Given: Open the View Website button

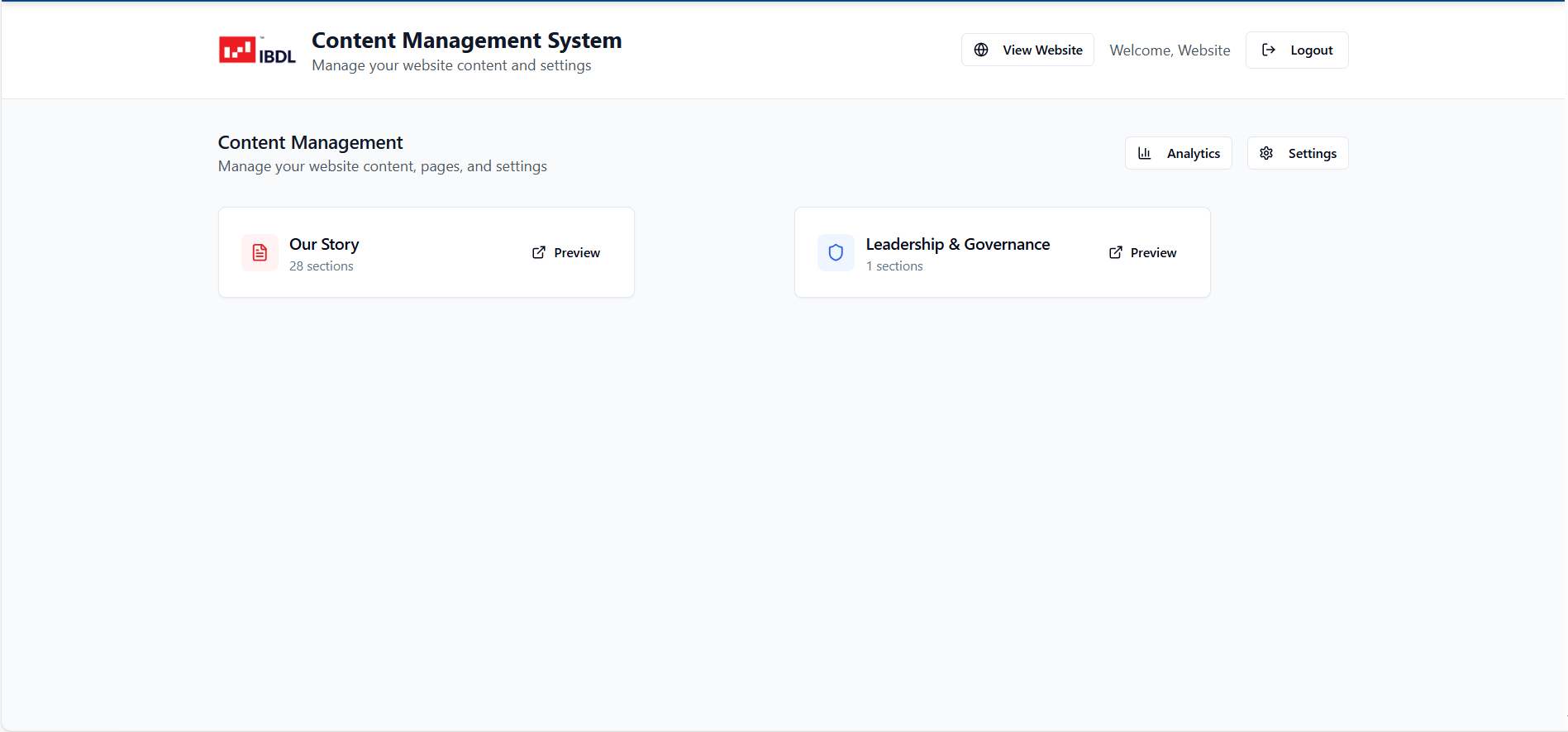Looking at the screenshot, I should click(1027, 50).
